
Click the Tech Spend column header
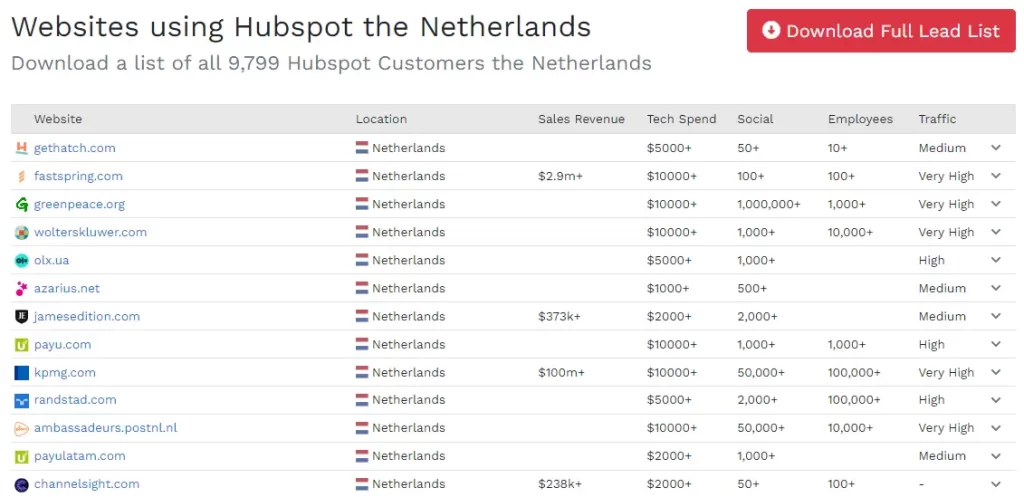pos(681,119)
